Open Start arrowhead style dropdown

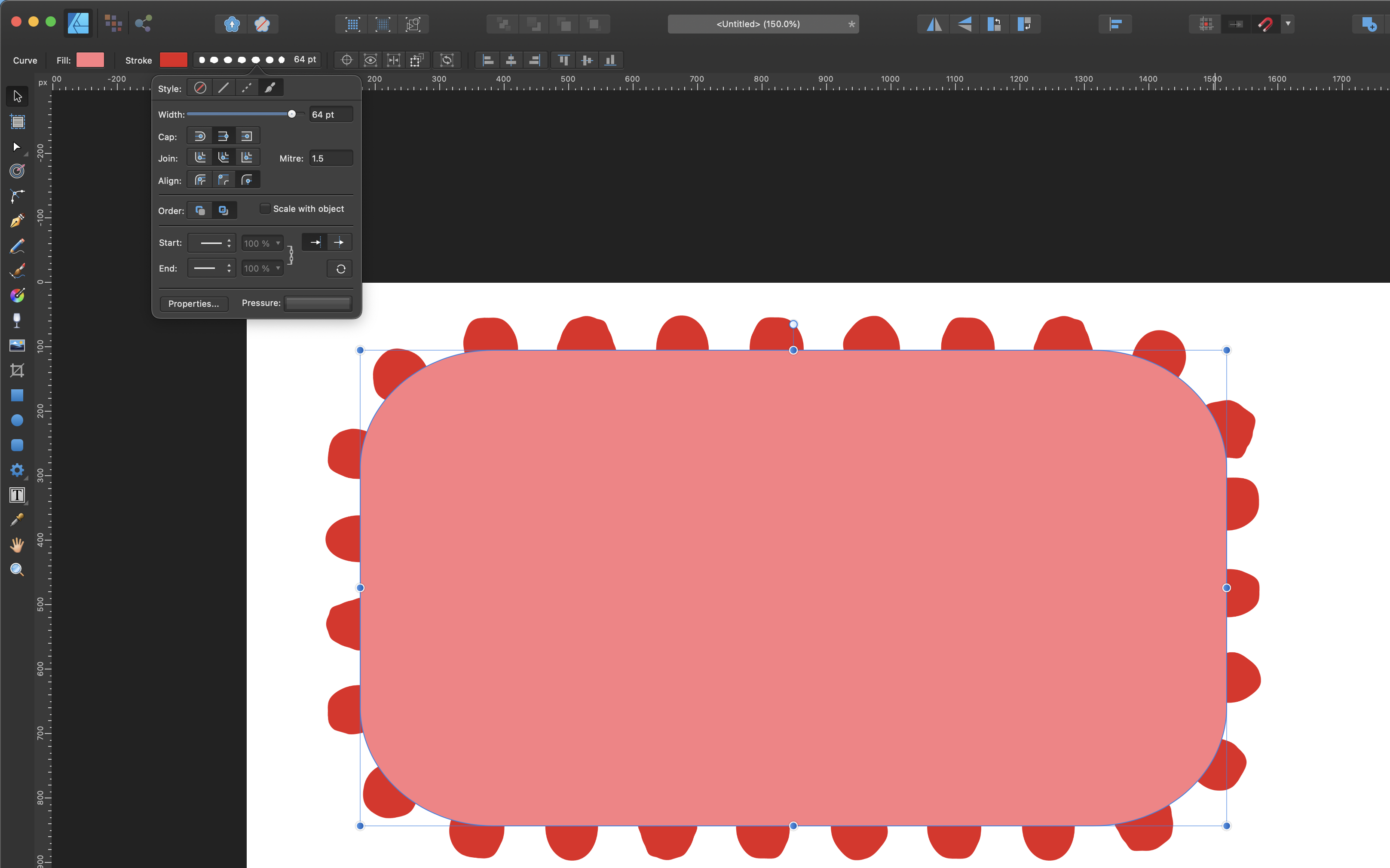(211, 243)
